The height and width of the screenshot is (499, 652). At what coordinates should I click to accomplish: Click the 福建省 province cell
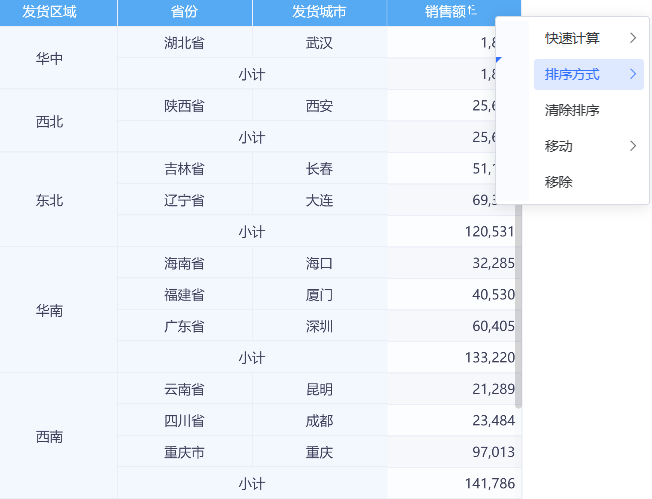(x=184, y=294)
